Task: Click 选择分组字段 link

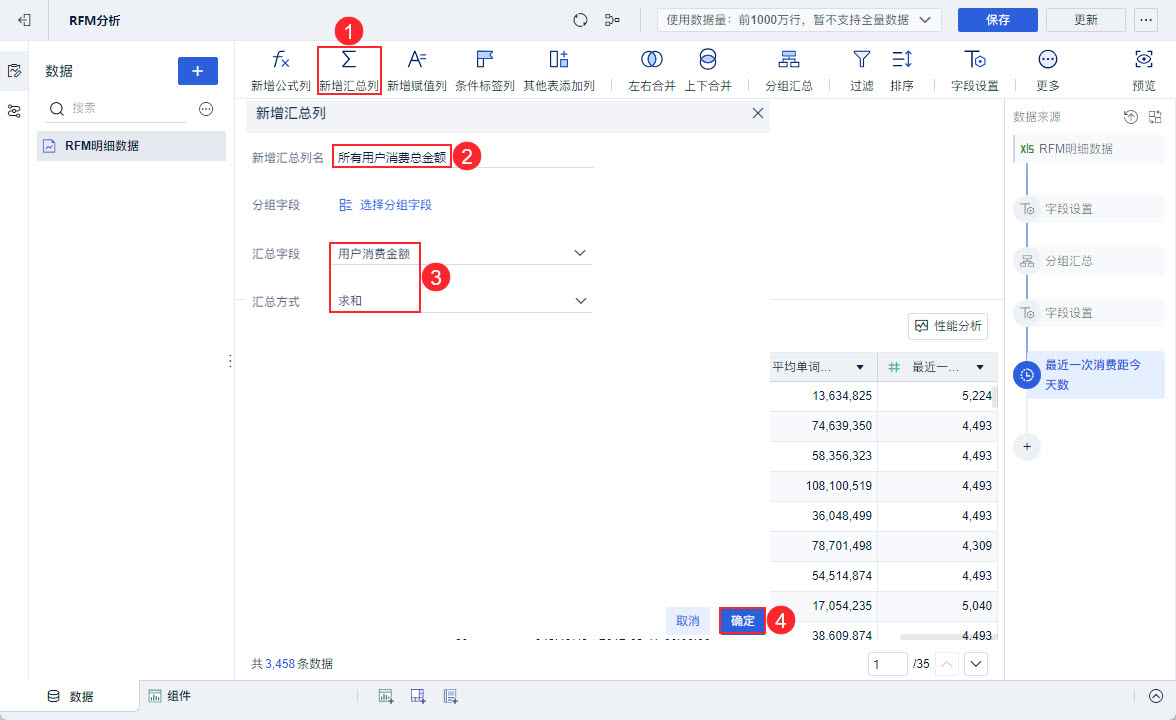Action: (x=386, y=205)
